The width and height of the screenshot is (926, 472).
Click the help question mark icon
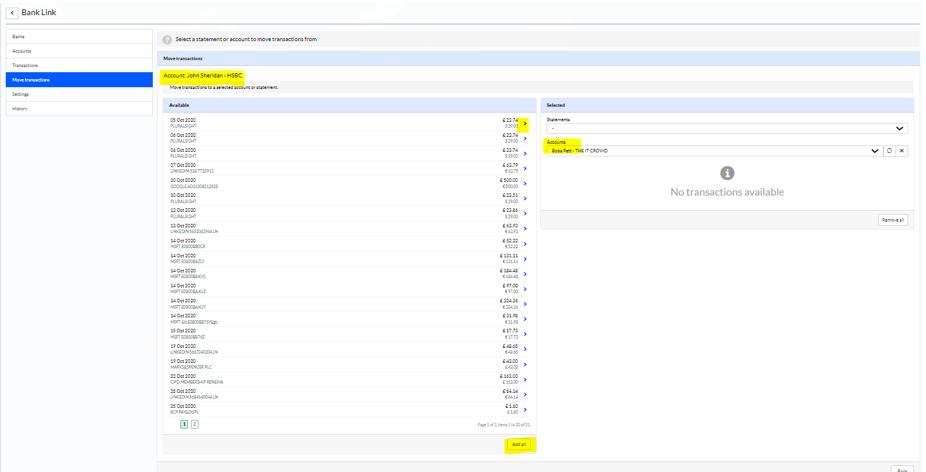(x=167, y=40)
